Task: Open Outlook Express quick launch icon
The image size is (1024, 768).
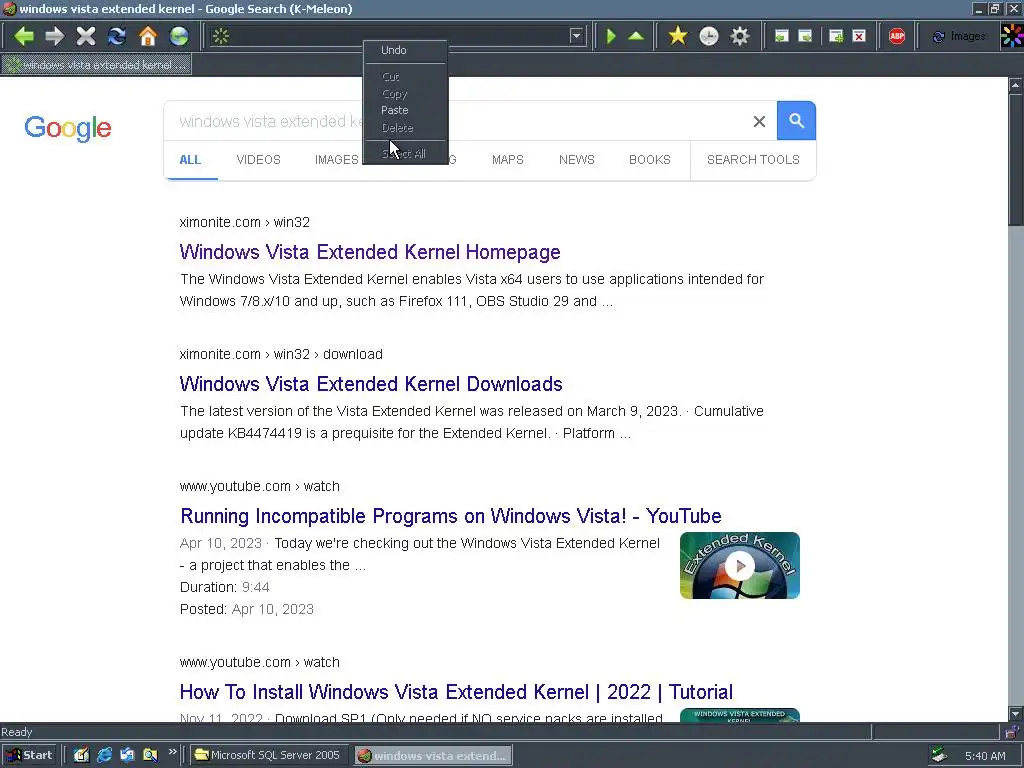Action: [127, 755]
